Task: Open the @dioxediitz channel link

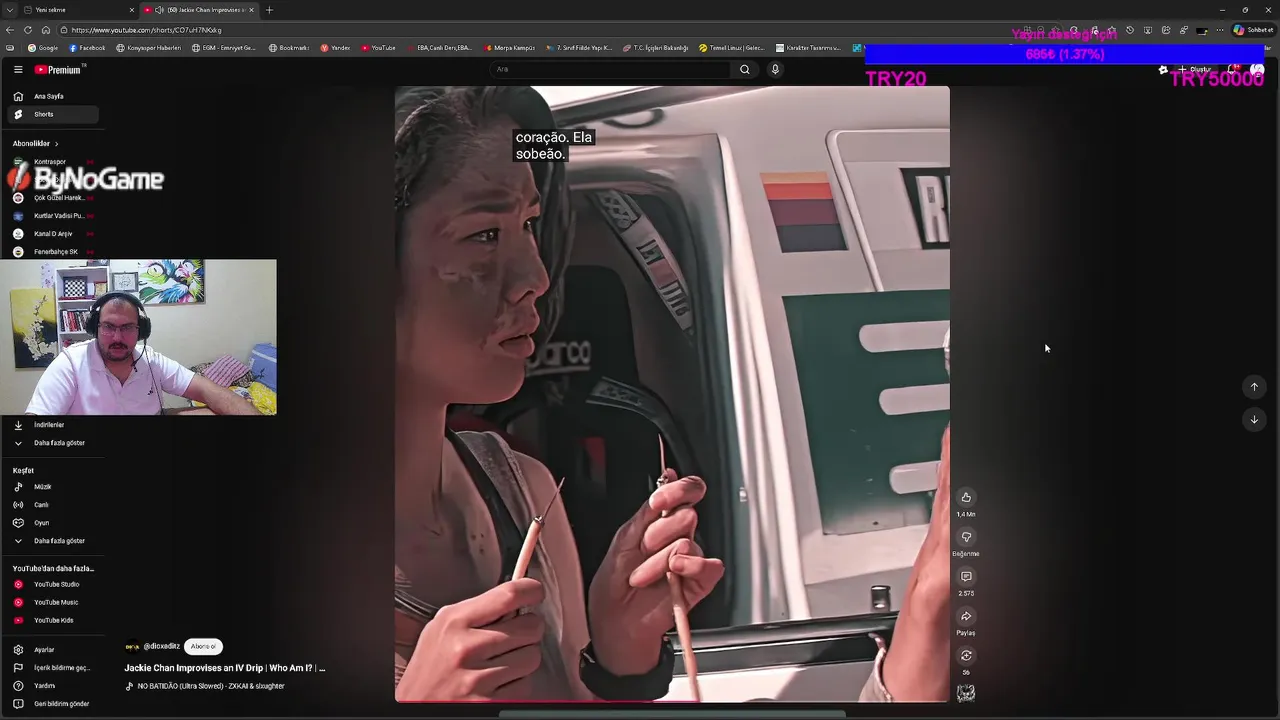Action: click(x=161, y=647)
